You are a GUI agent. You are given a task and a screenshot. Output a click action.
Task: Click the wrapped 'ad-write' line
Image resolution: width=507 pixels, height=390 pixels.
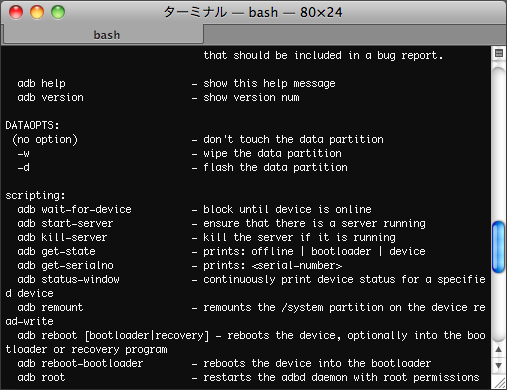point(29,321)
